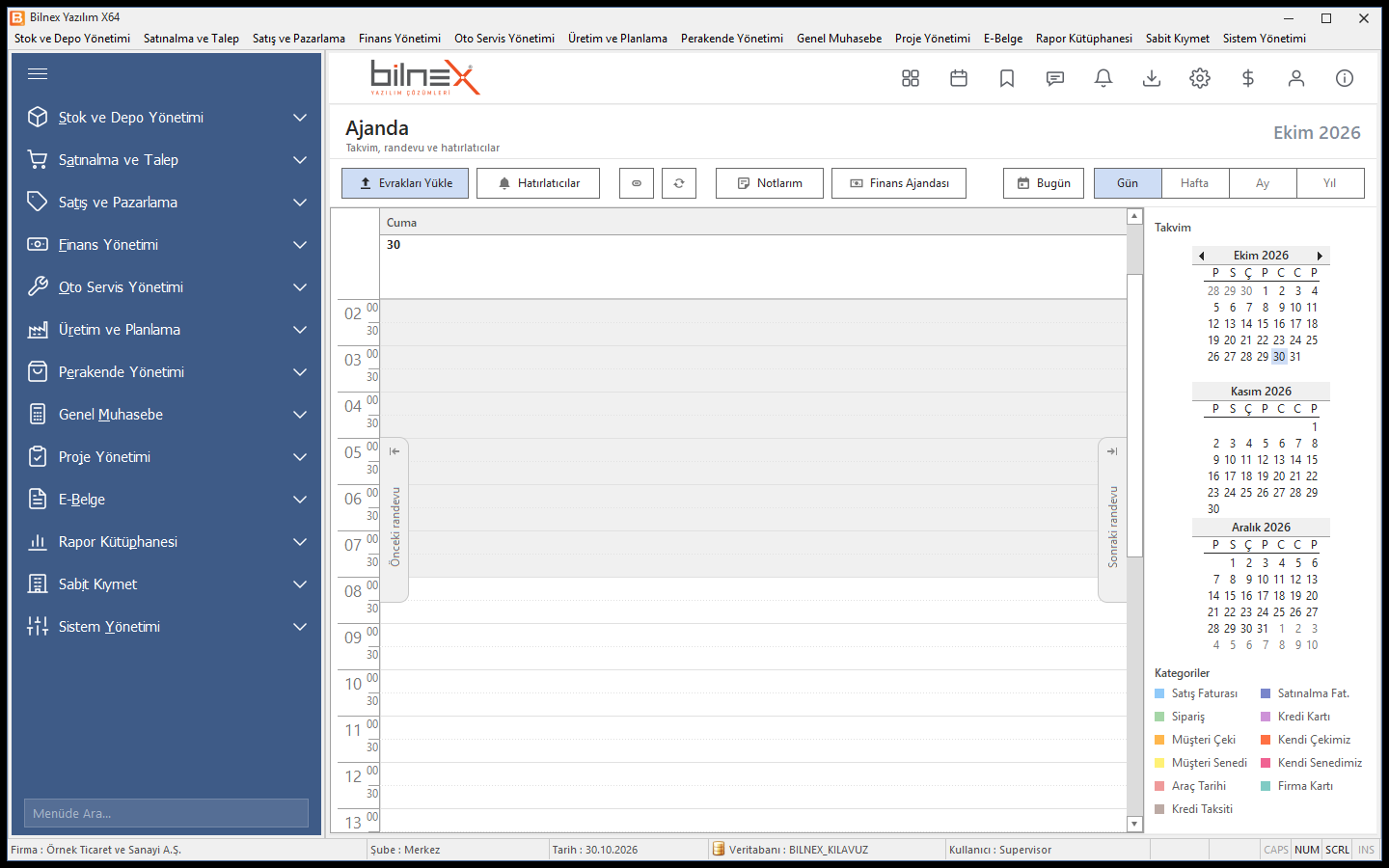Expand Satınalma ve Talep sidebar section
This screenshot has width=1389, height=868.
166,160
